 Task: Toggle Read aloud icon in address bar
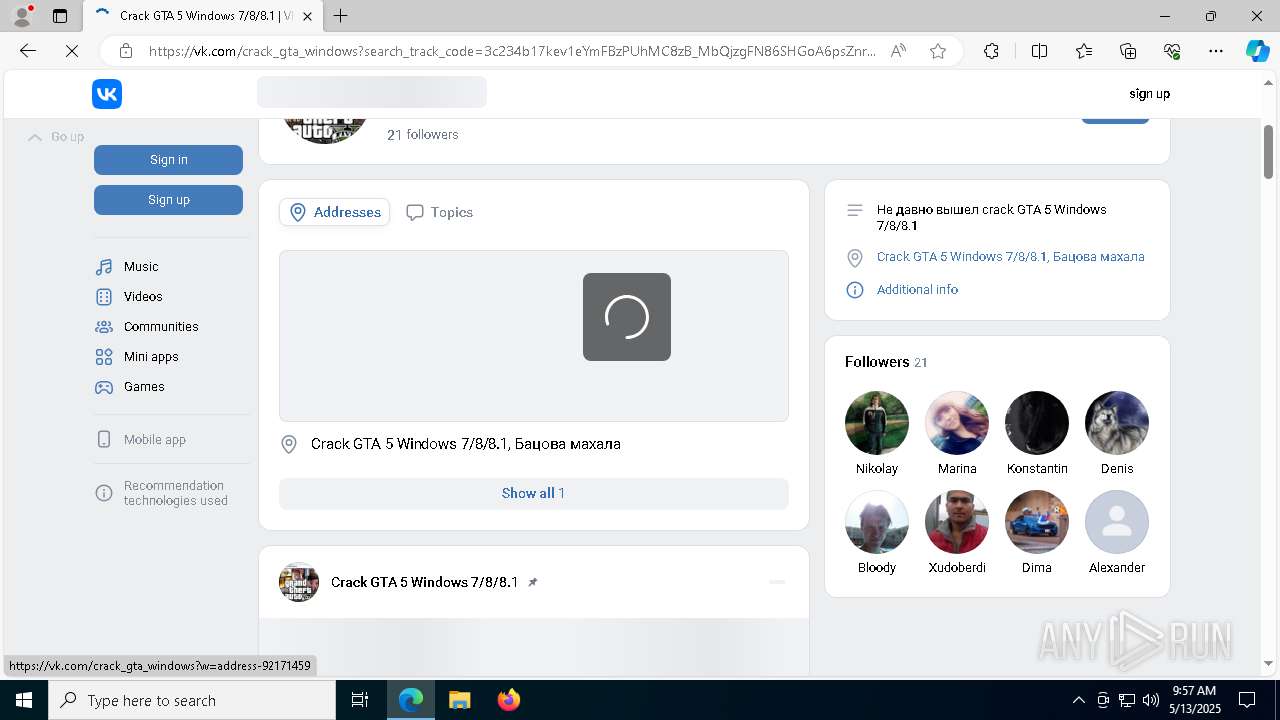pos(898,51)
